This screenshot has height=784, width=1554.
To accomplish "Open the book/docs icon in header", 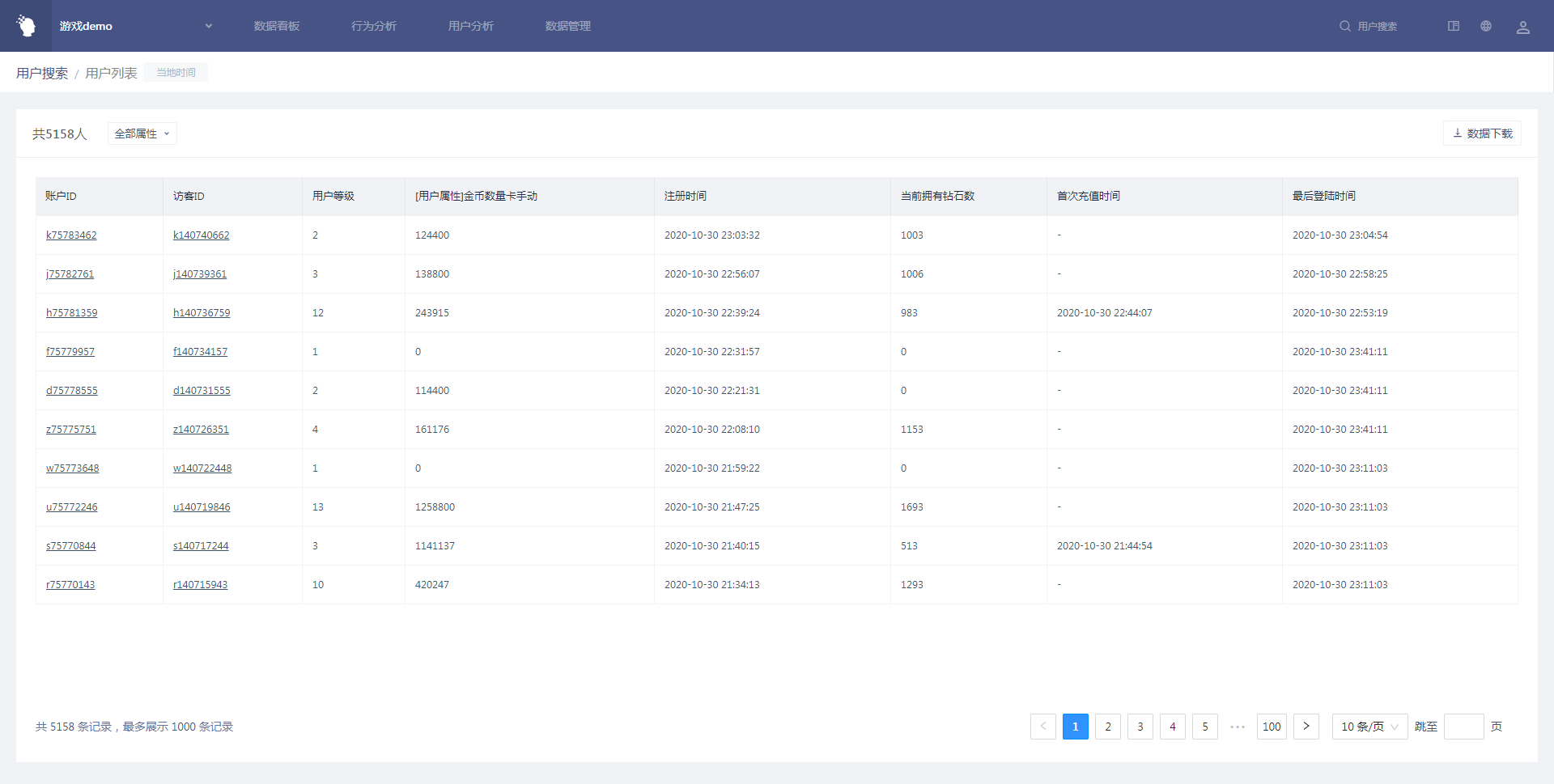I will [x=1454, y=26].
